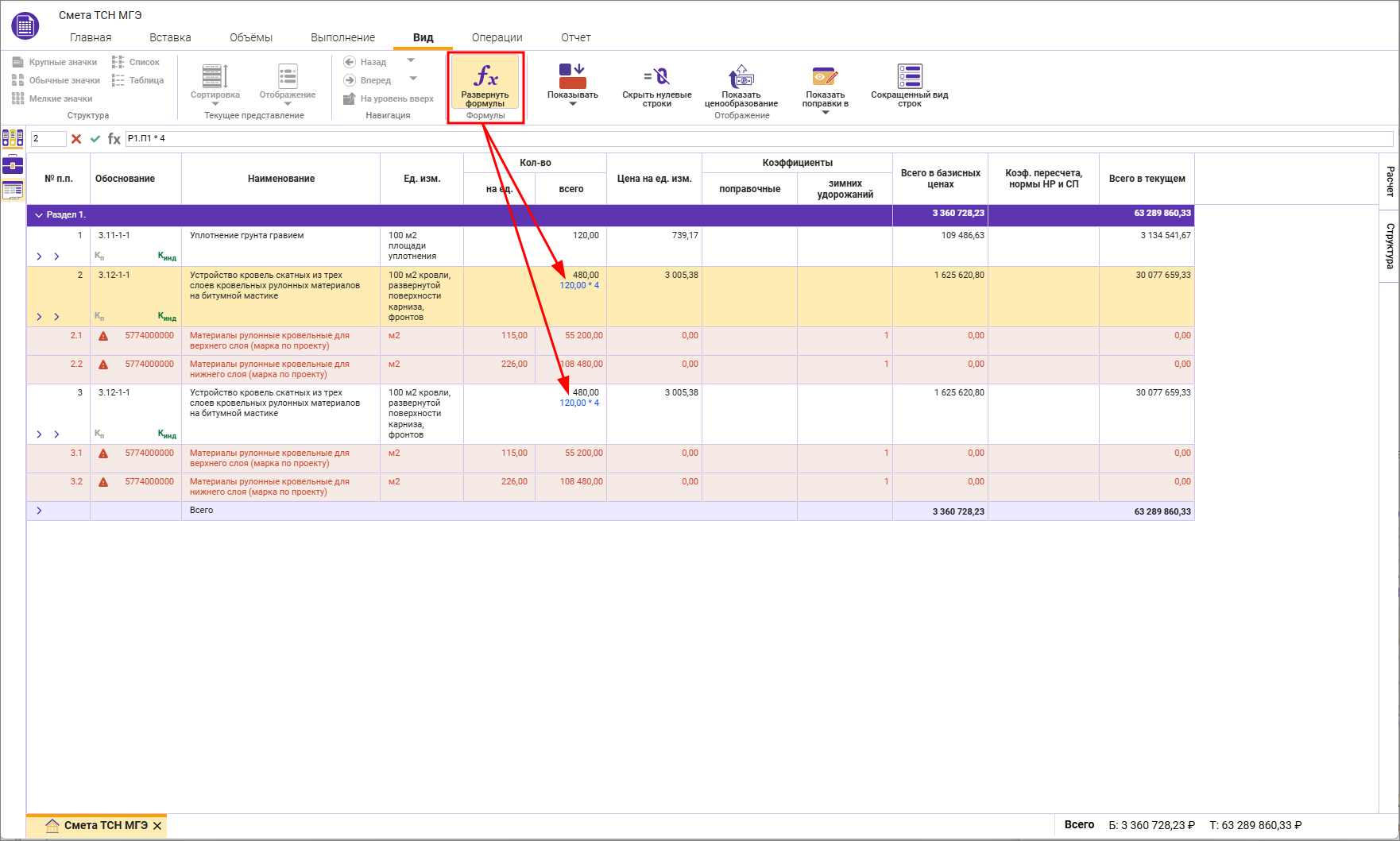
Task: Click the formula input field
Action: pos(715,139)
